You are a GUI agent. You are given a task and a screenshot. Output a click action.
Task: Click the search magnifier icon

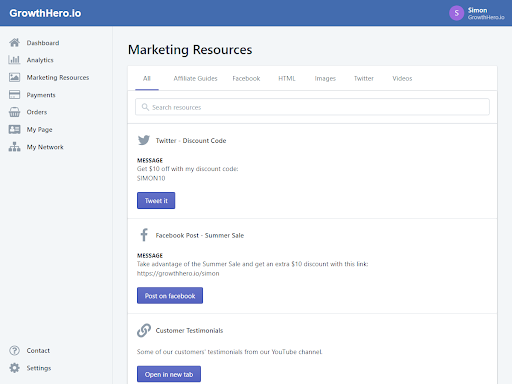click(145, 107)
